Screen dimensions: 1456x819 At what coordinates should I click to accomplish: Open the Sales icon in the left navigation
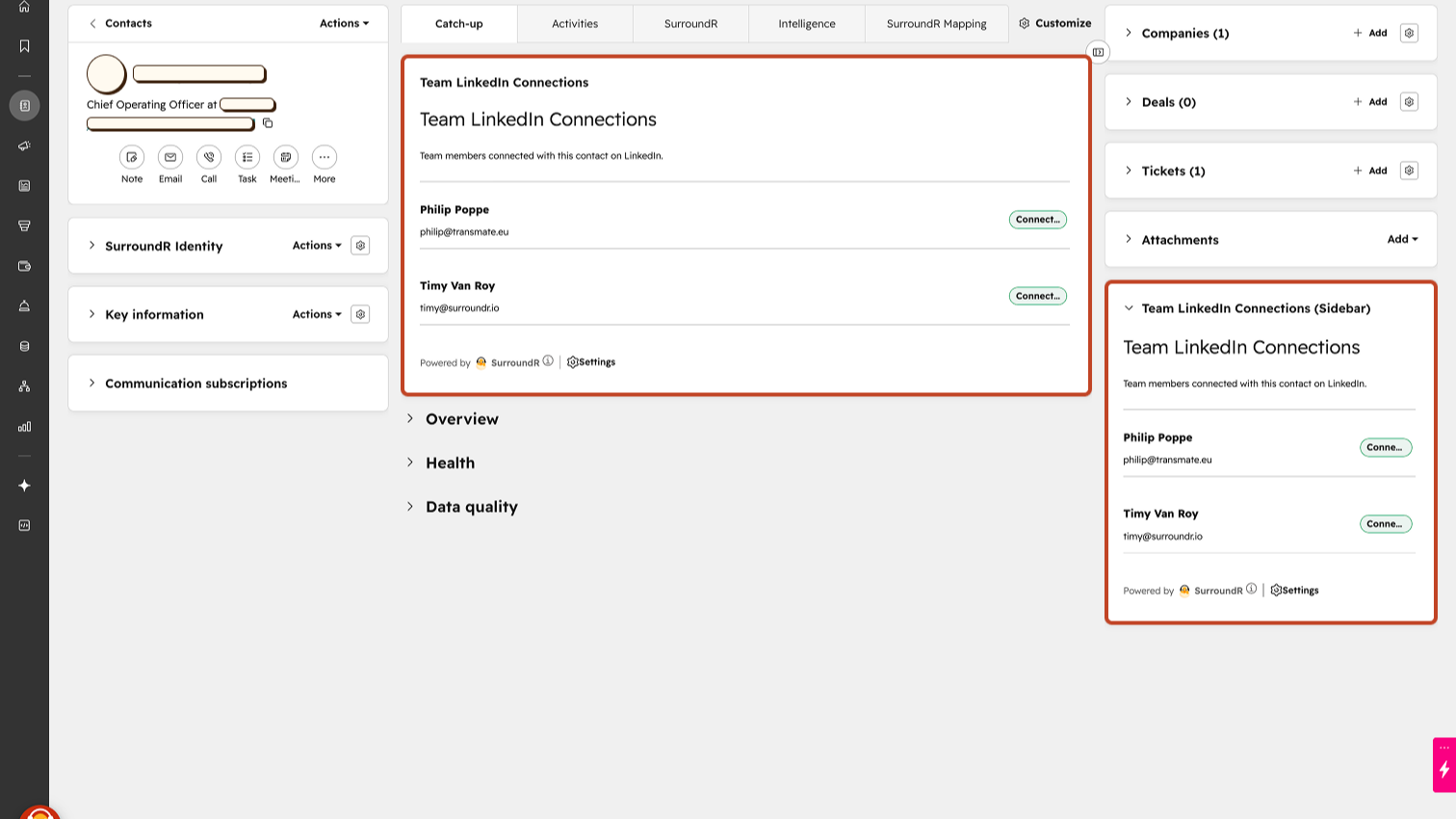tap(24, 225)
